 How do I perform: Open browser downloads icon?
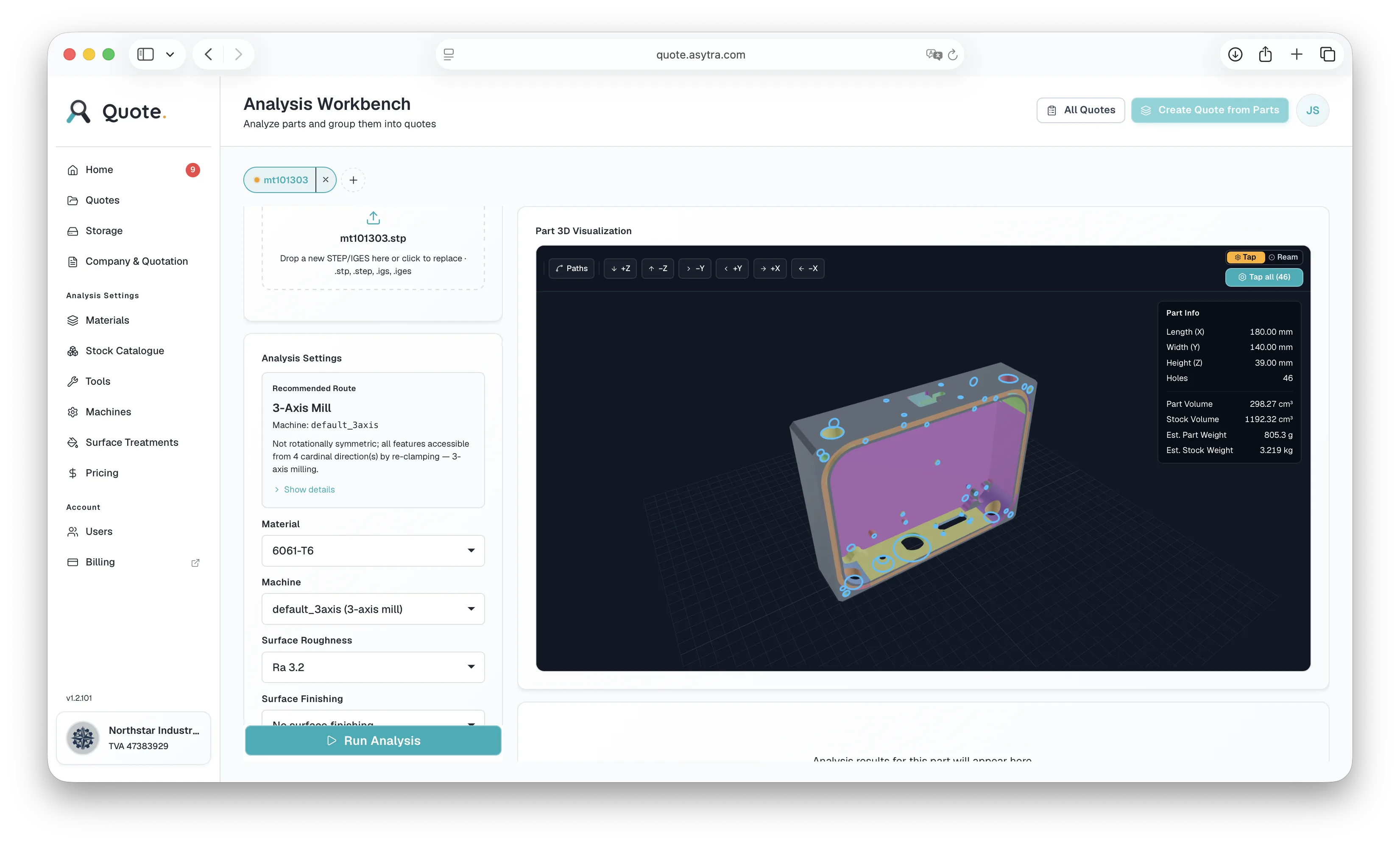pyautogui.click(x=1235, y=54)
